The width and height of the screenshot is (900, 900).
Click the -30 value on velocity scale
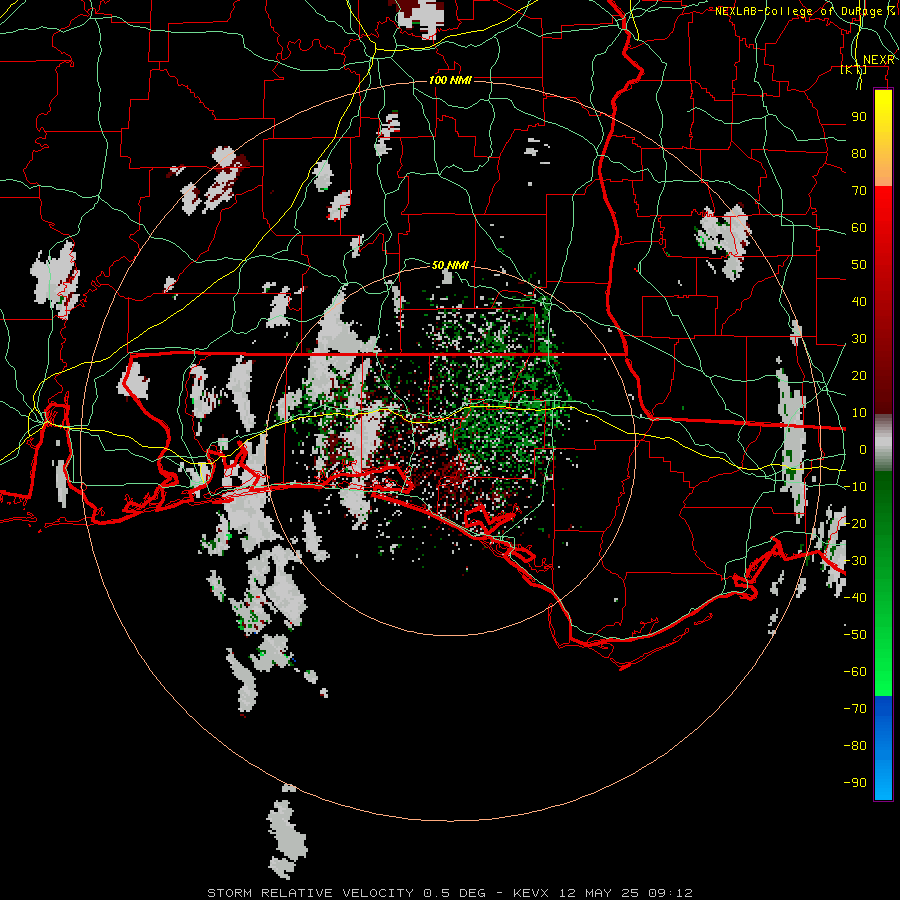pyautogui.click(x=855, y=561)
